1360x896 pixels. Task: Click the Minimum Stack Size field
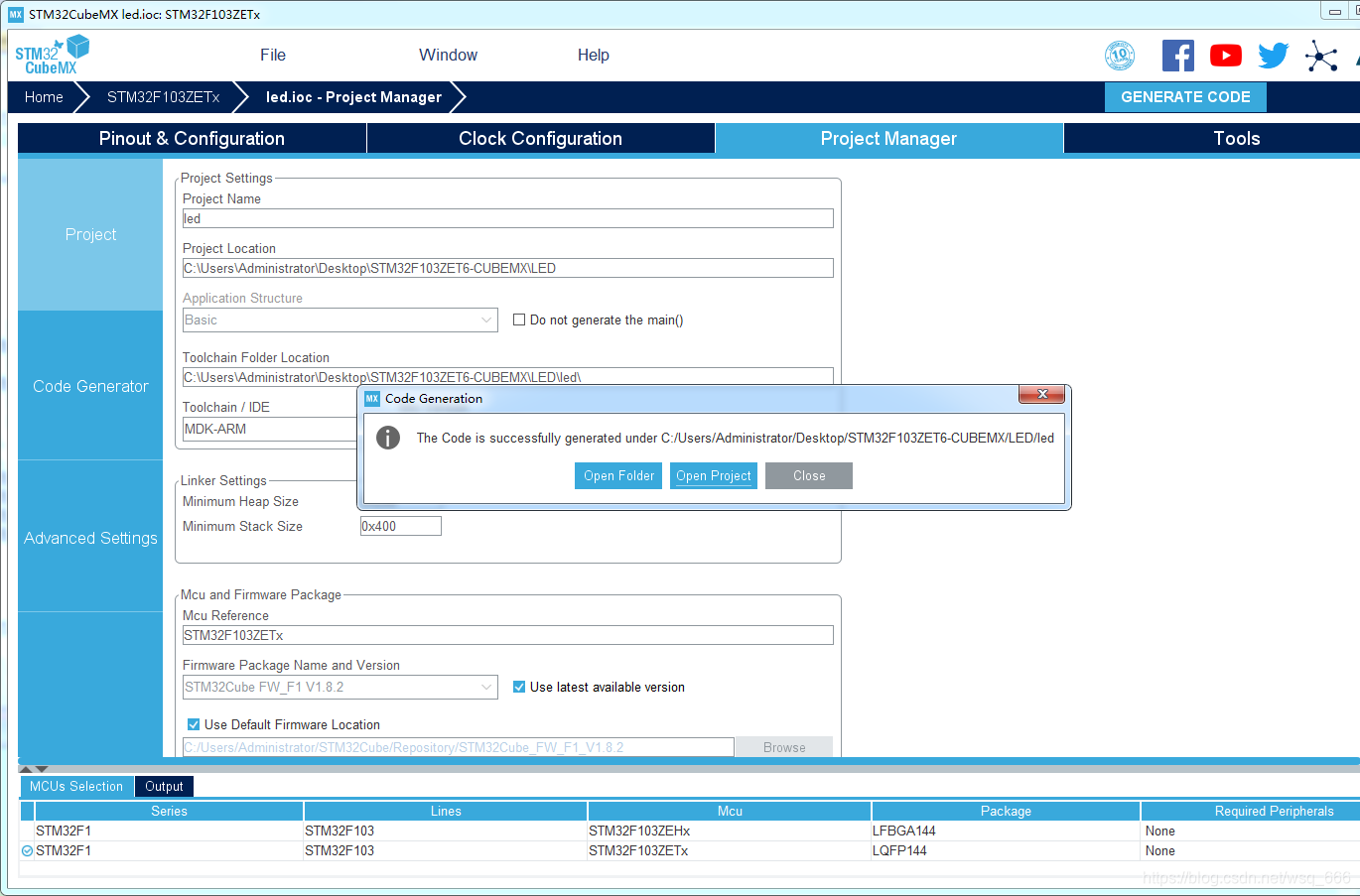pos(401,526)
